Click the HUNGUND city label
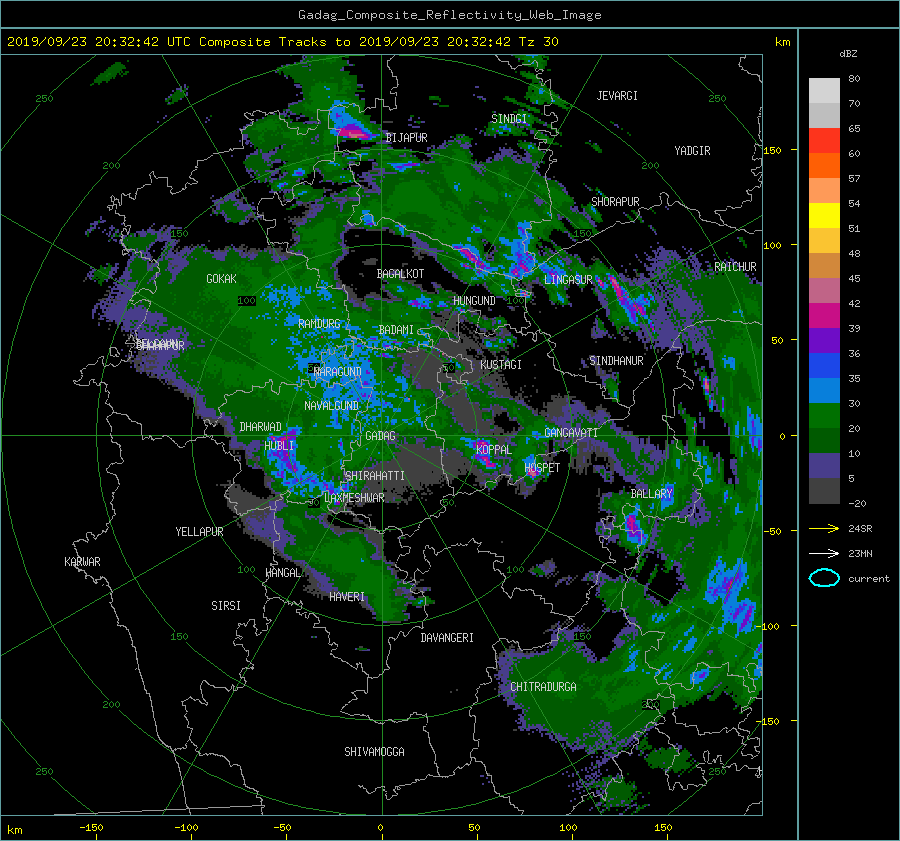 tap(474, 301)
